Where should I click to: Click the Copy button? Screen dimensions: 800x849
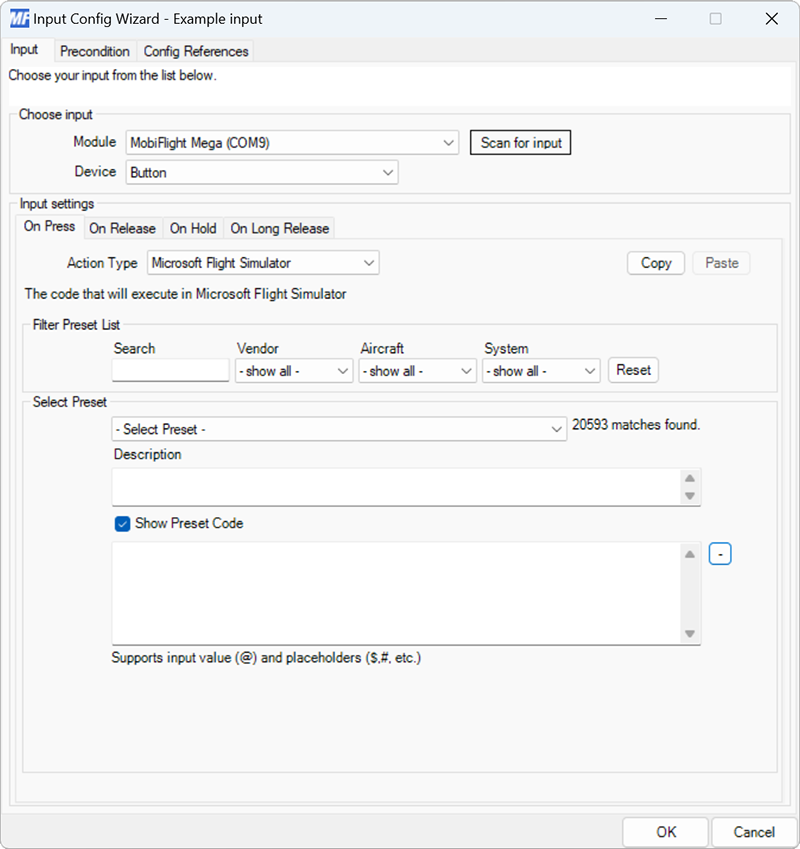(x=655, y=262)
